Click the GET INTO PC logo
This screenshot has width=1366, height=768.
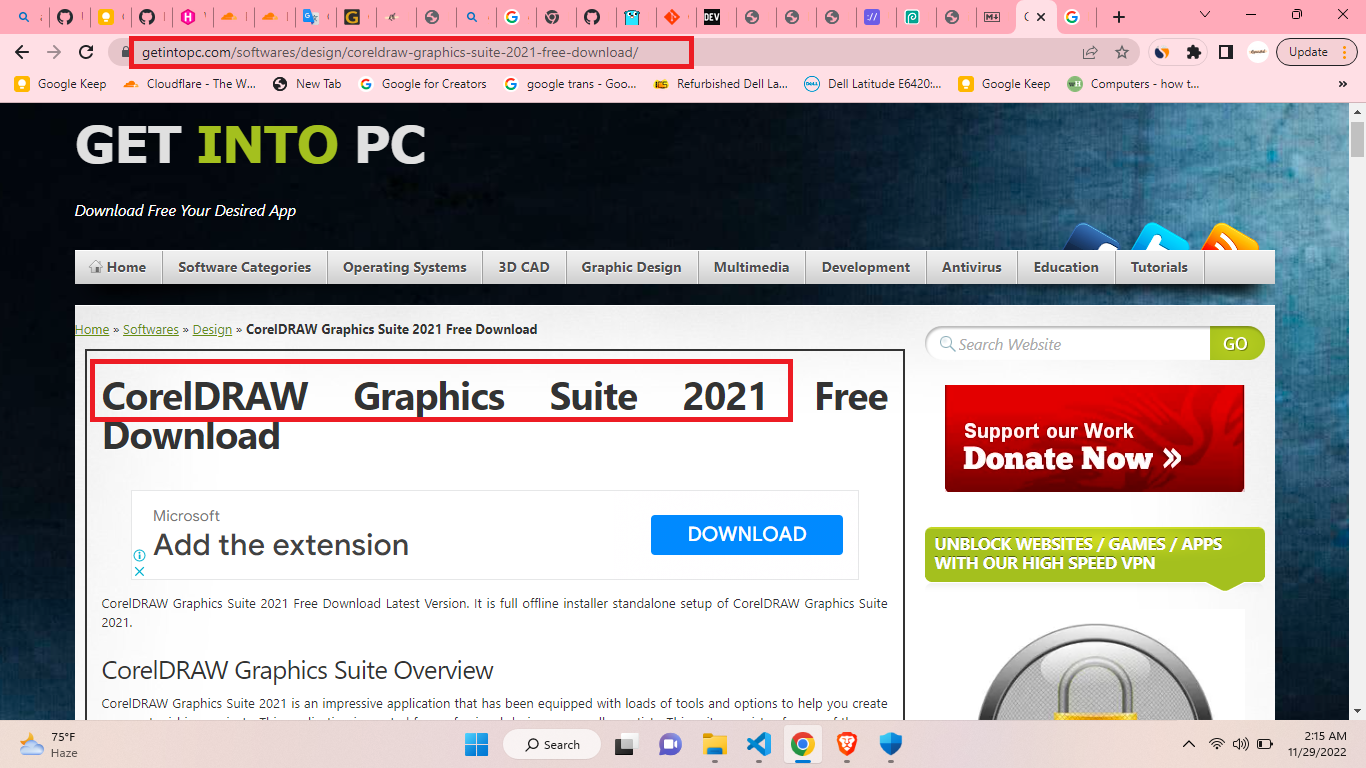251,145
